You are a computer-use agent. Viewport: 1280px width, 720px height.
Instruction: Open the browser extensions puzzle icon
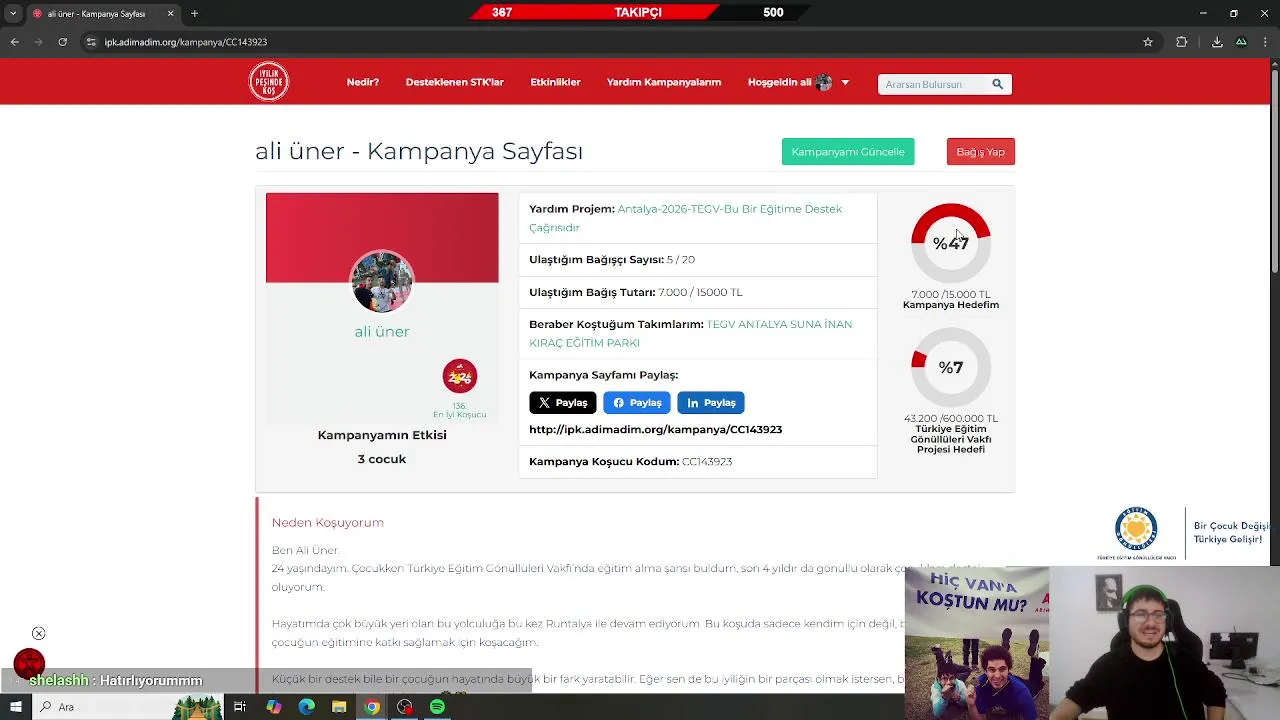pos(1182,42)
